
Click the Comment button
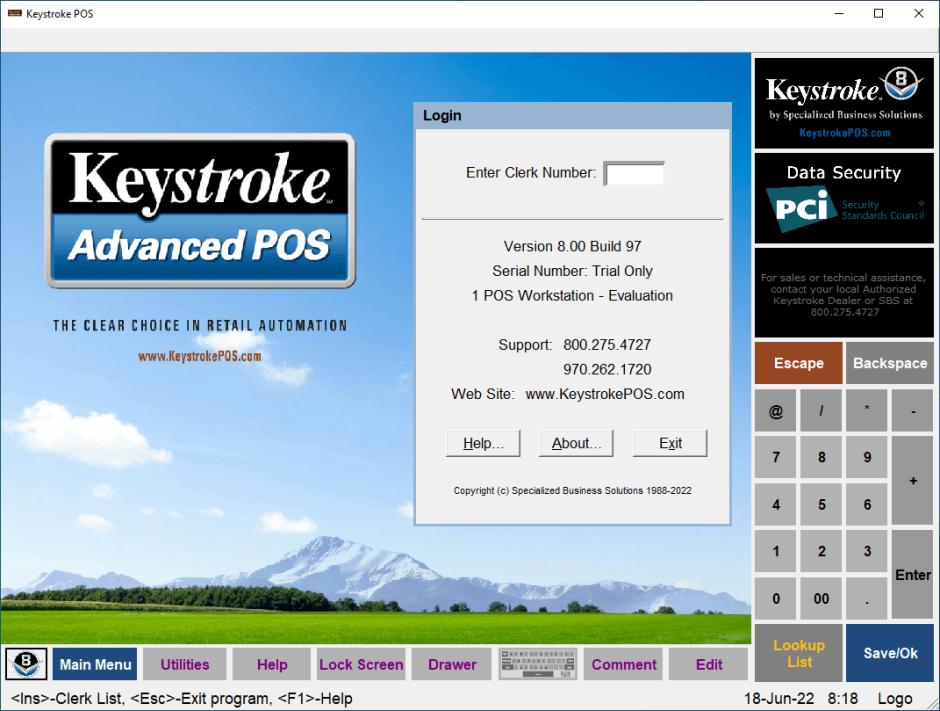[x=623, y=664]
